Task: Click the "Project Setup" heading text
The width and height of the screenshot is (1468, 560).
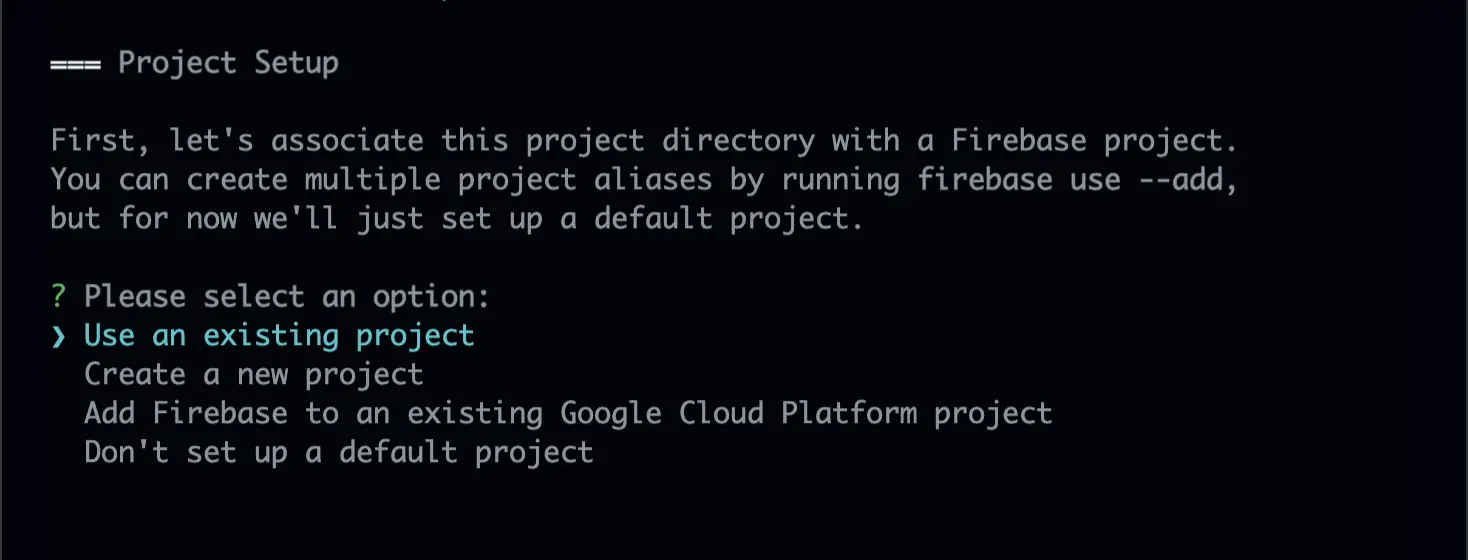Action: [228, 63]
